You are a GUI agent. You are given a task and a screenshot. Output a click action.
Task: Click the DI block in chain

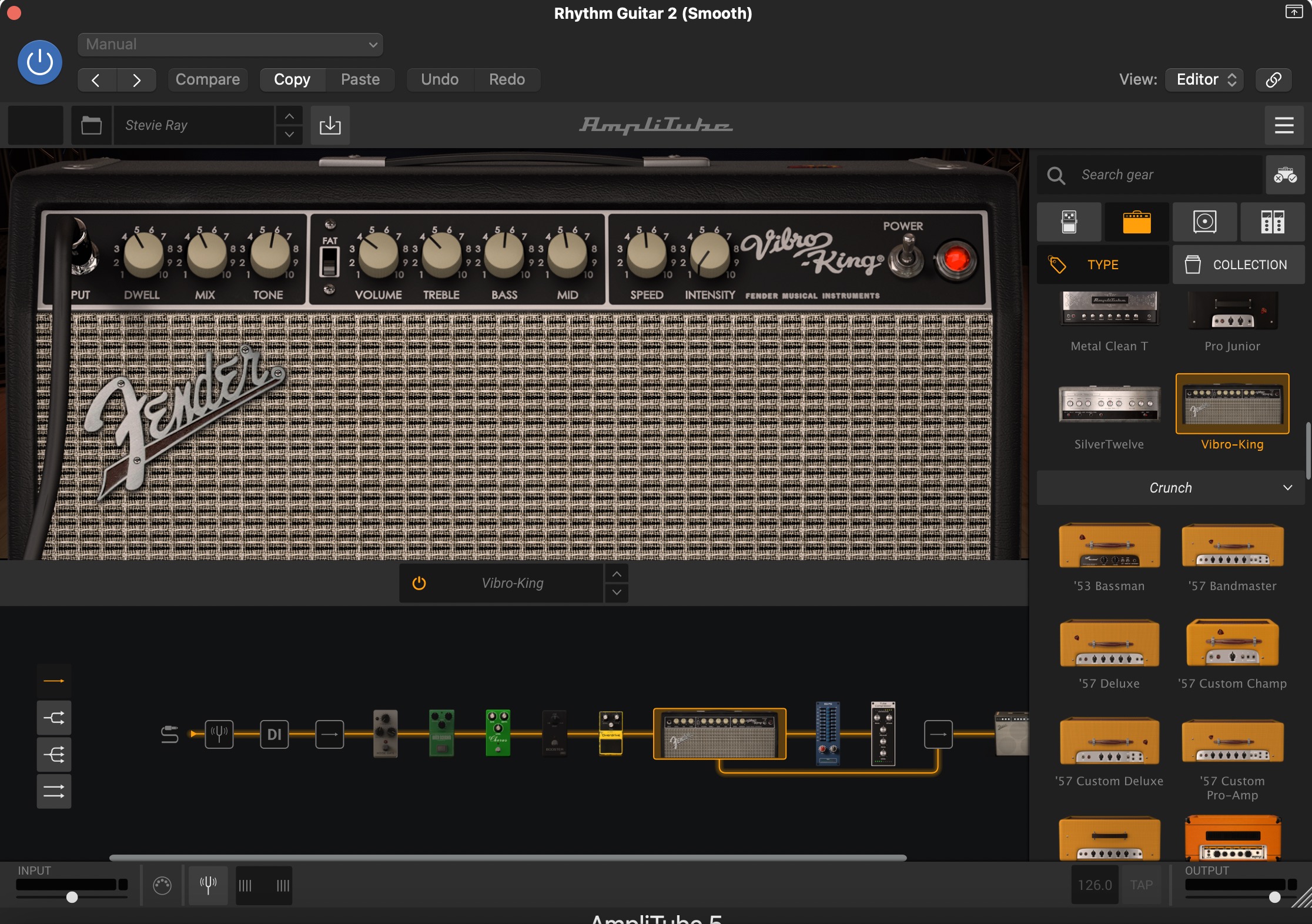(x=275, y=734)
